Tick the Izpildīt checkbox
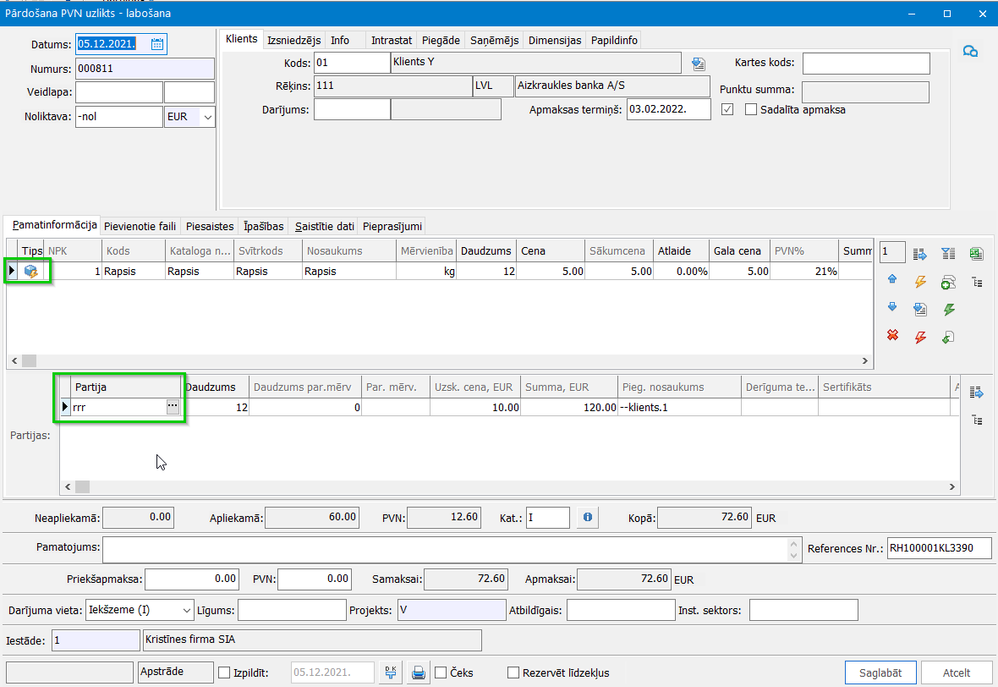This screenshot has height=687, width=998. [x=224, y=673]
